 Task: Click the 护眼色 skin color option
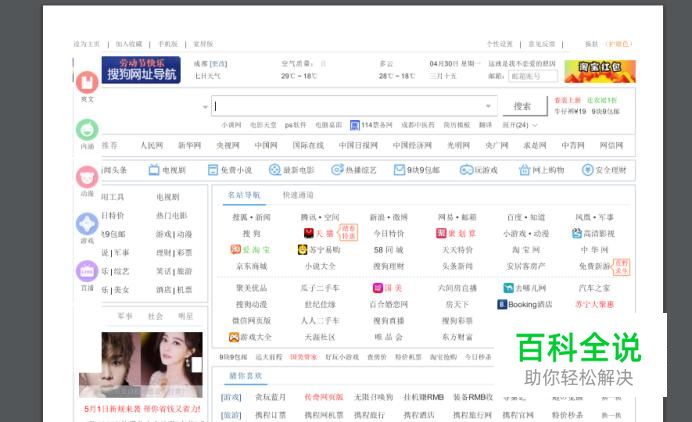pos(619,44)
